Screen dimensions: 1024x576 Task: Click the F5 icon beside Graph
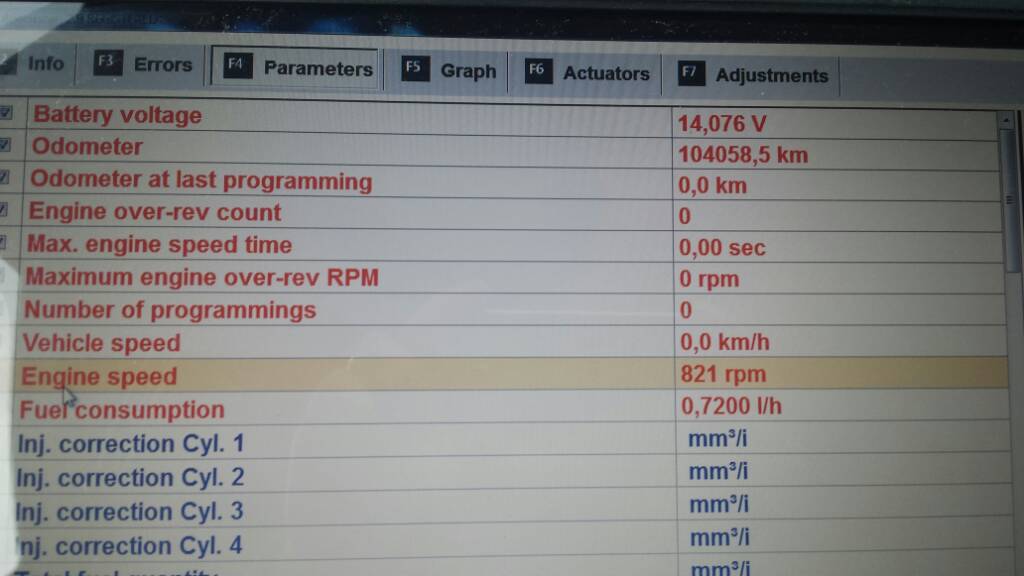414,69
